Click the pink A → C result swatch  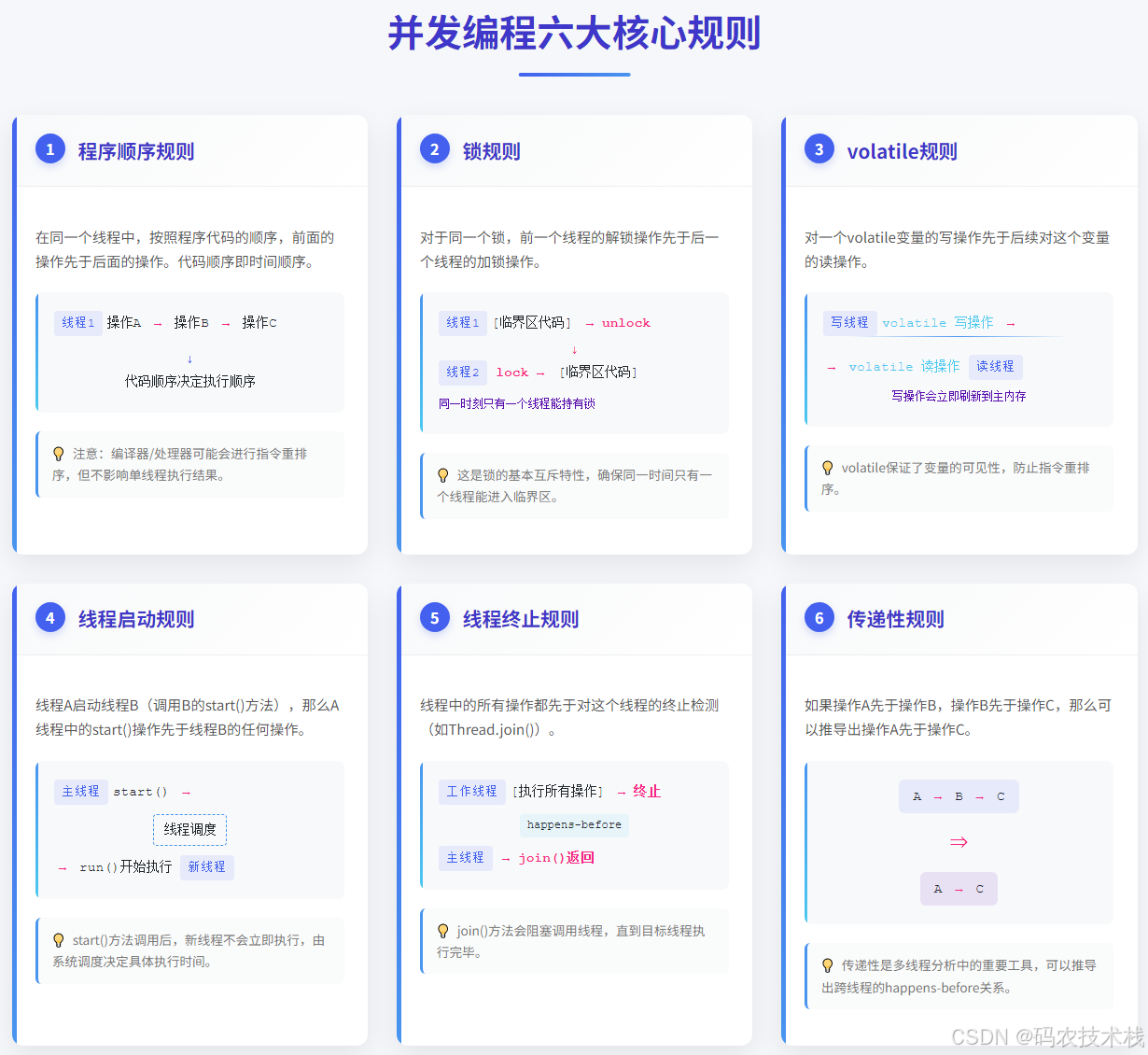pyautogui.click(x=959, y=888)
